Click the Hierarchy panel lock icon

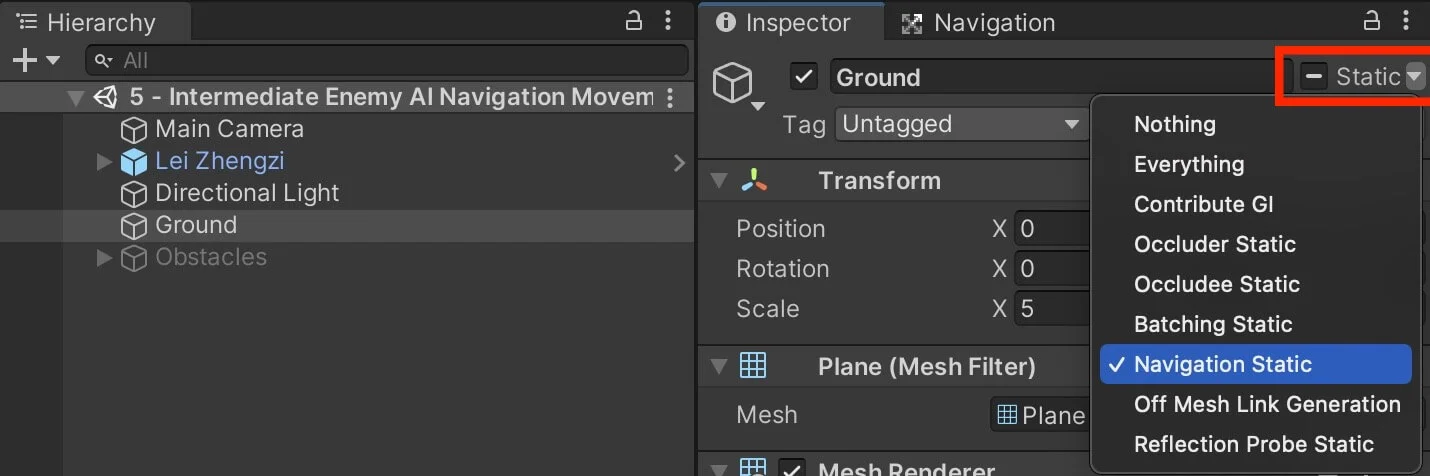coord(634,20)
